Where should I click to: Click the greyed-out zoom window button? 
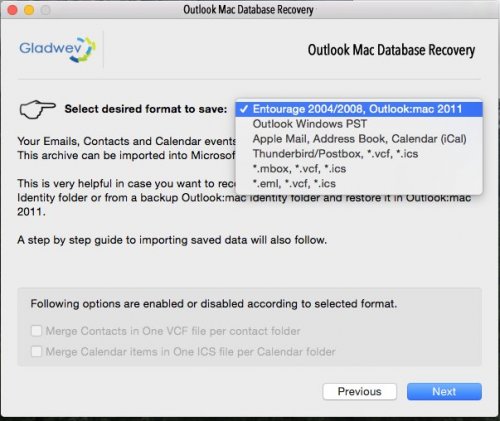[x=46, y=10]
